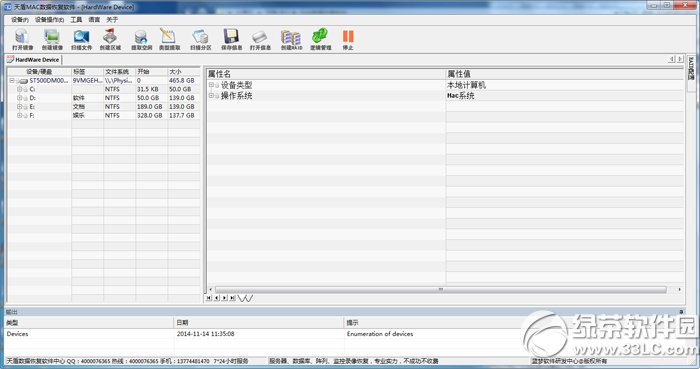Click the 软件 label cell of D:
This screenshot has height=369, width=700.
point(79,98)
